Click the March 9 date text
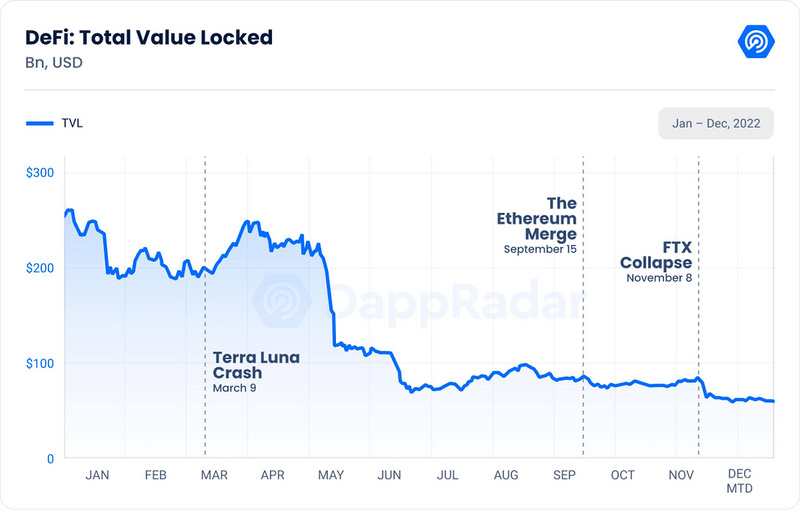The width and height of the screenshot is (800, 510). pyautogui.click(x=234, y=388)
